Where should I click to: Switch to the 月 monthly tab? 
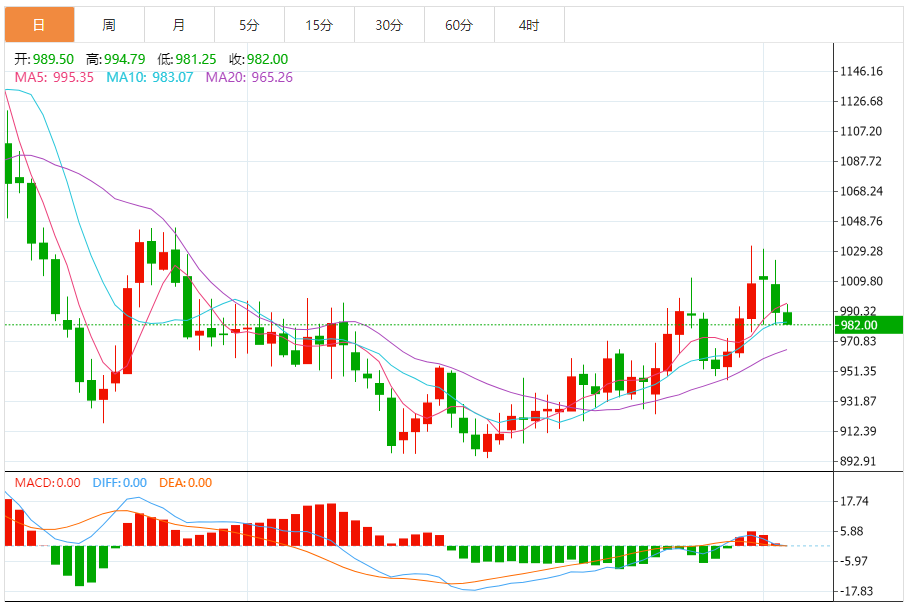[x=179, y=25]
